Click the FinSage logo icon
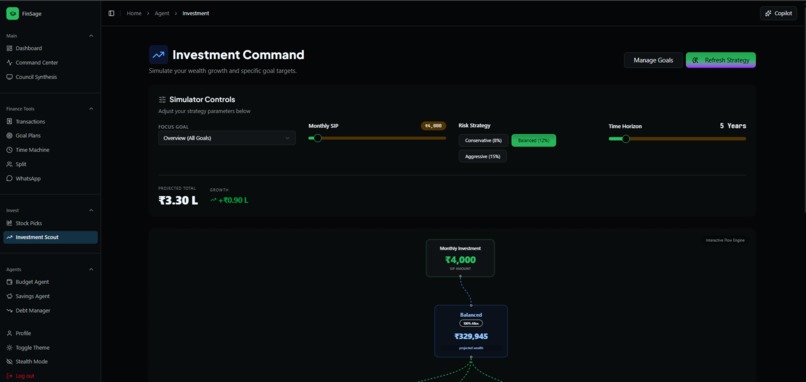The image size is (806, 382). pos(12,13)
